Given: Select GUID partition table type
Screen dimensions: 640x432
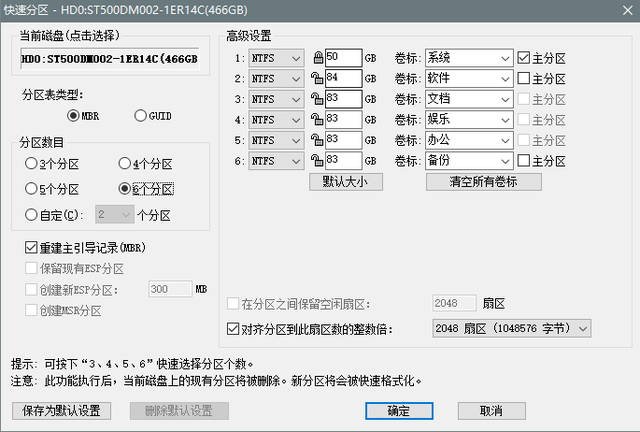Looking at the screenshot, I should (153, 116).
